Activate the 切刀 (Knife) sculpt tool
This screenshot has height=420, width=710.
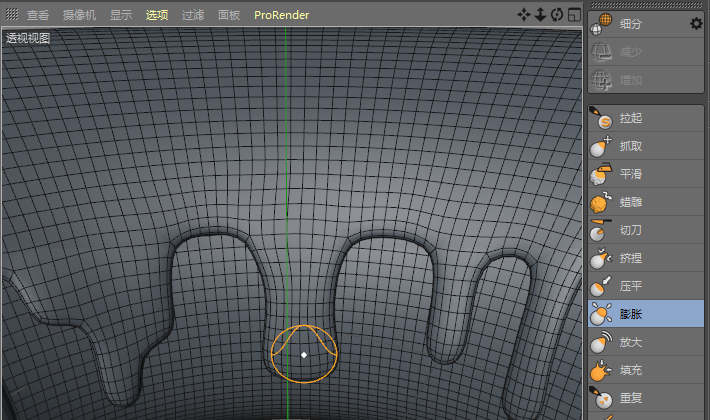pos(630,230)
